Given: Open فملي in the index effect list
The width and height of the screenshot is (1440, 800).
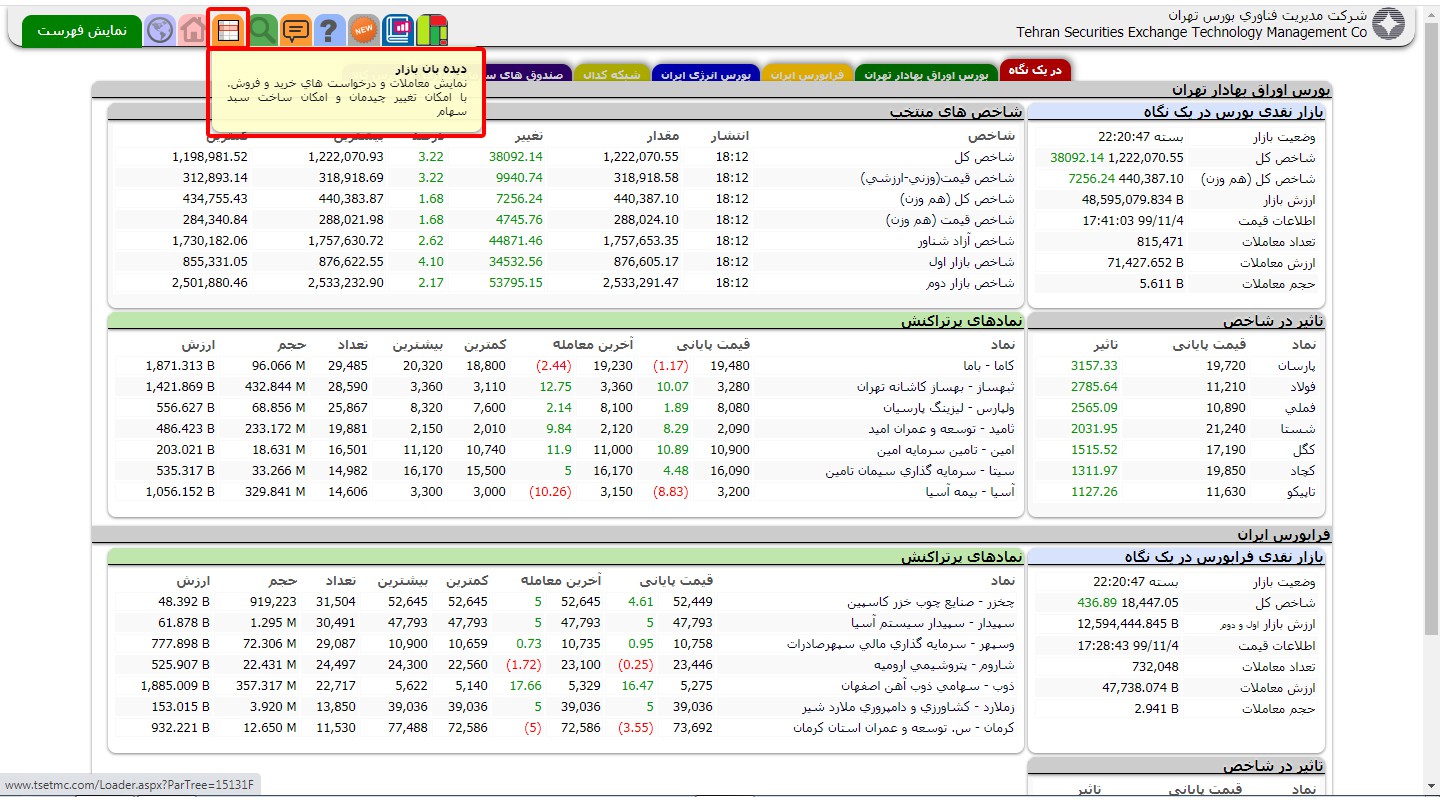Looking at the screenshot, I should (1302, 408).
